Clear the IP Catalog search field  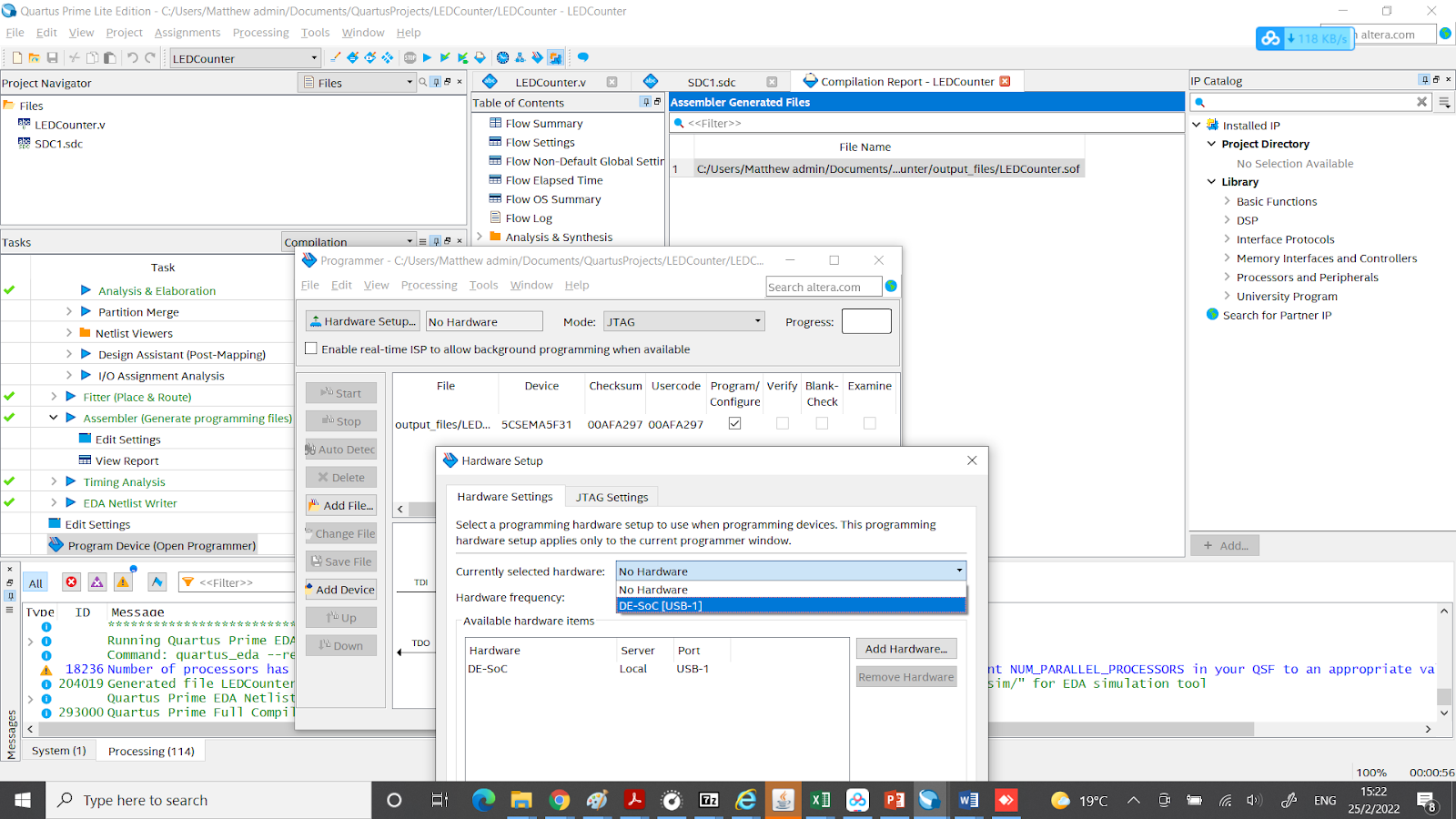[1421, 102]
